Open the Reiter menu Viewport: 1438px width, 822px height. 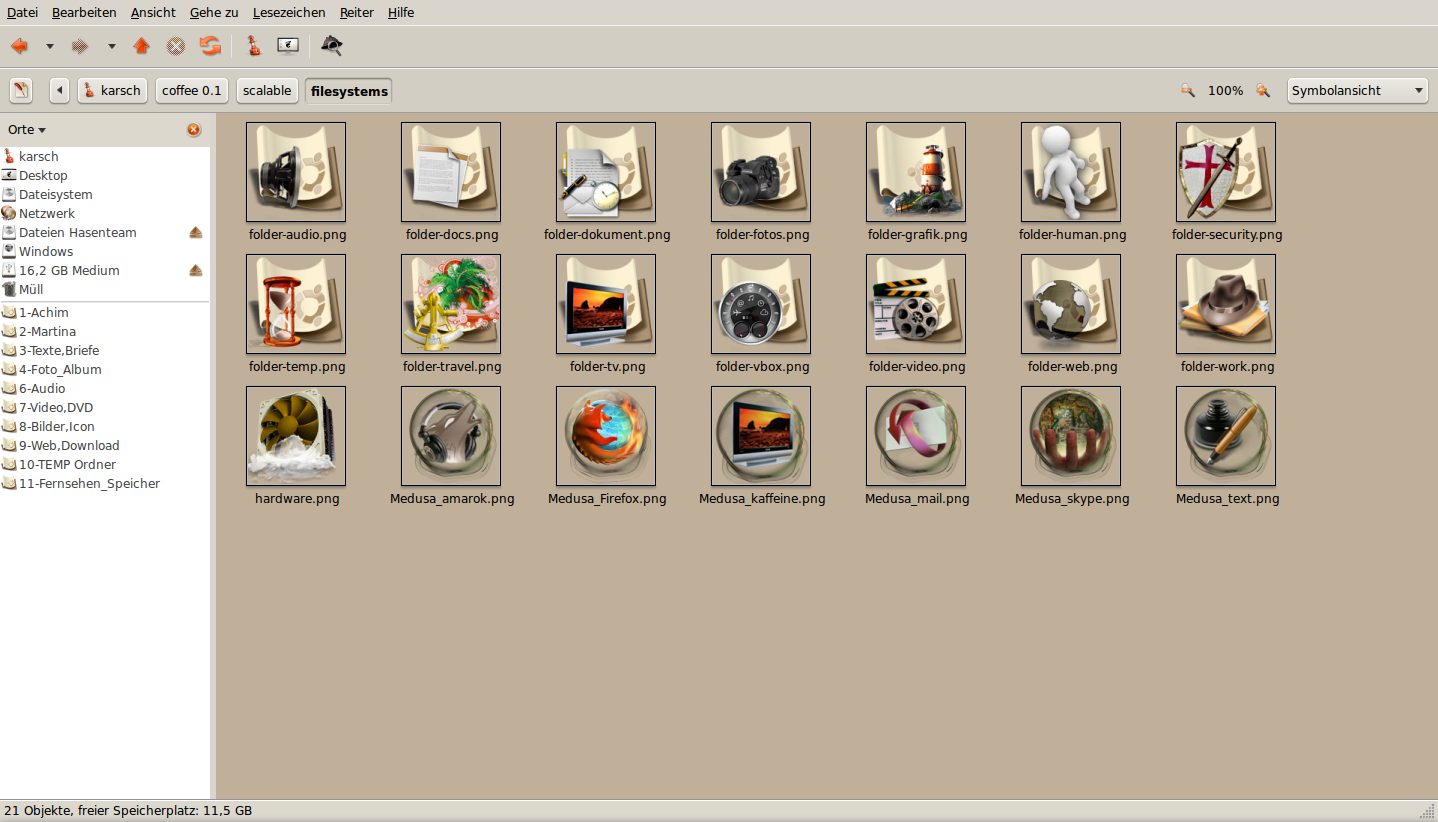pos(357,13)
